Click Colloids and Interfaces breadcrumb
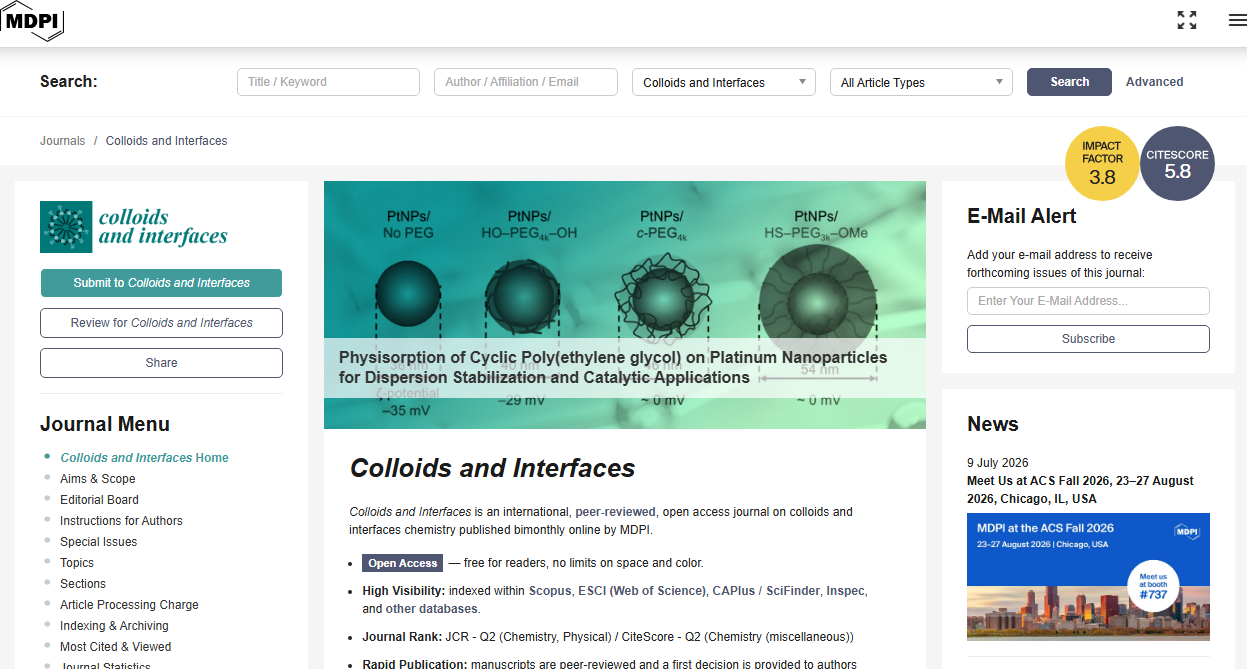 (166, 141)
